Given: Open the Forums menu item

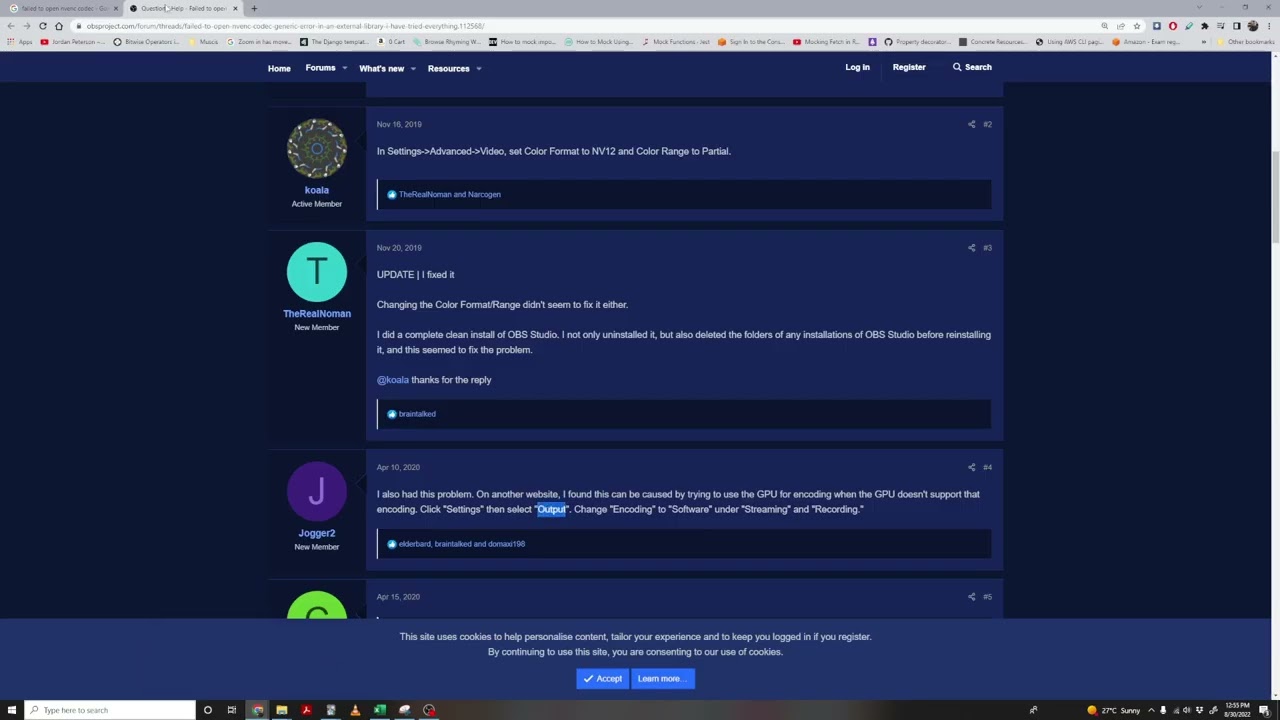Looking at the screenshot, I should (320, 68).
